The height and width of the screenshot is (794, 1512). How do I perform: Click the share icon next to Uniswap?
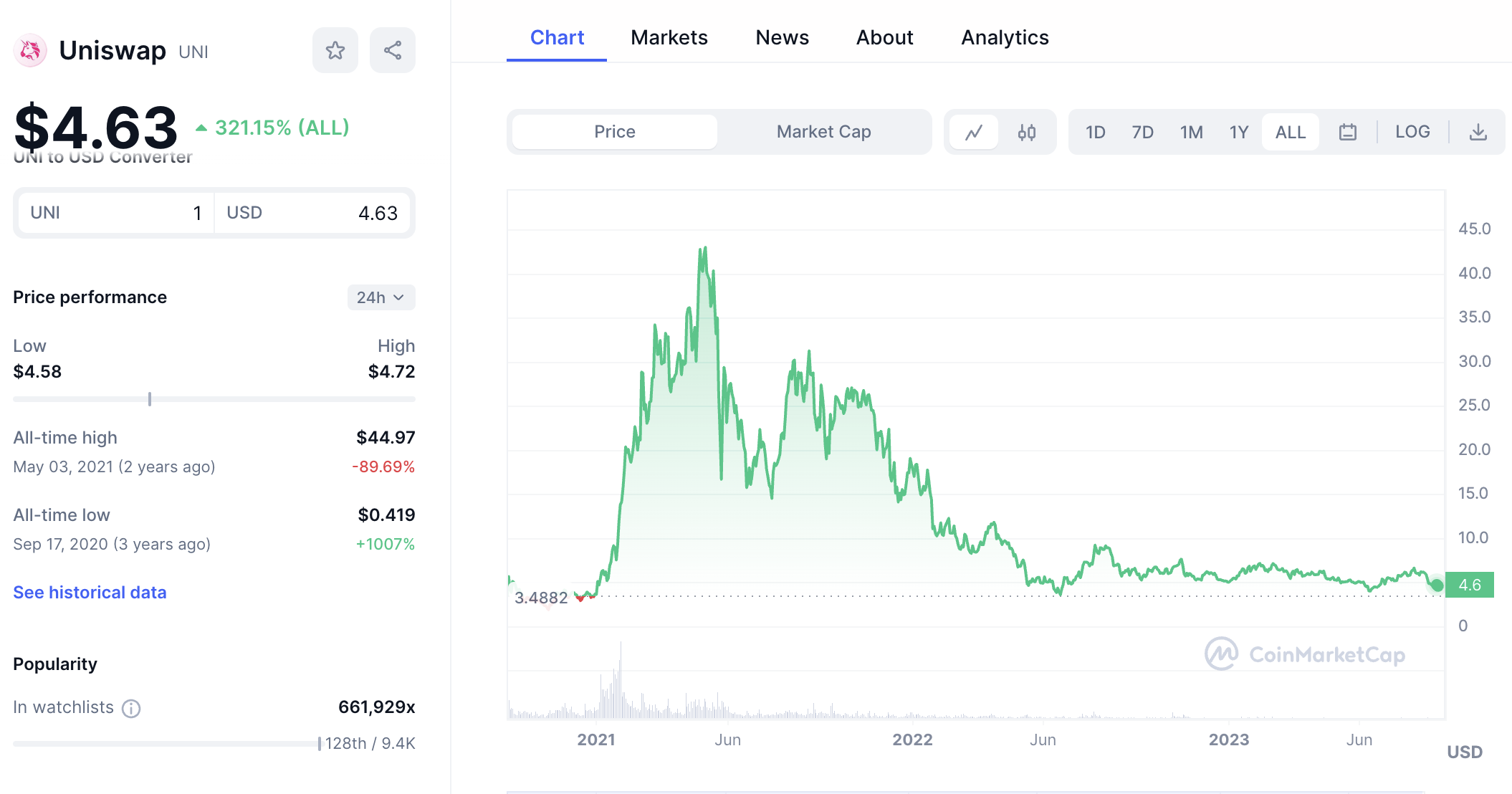point(392,50)
